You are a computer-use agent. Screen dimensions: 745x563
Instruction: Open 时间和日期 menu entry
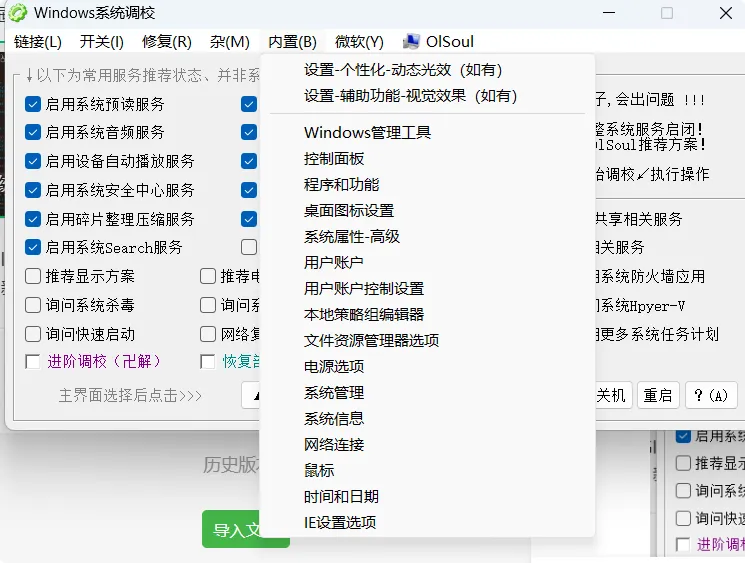click(x=428, y=496)
